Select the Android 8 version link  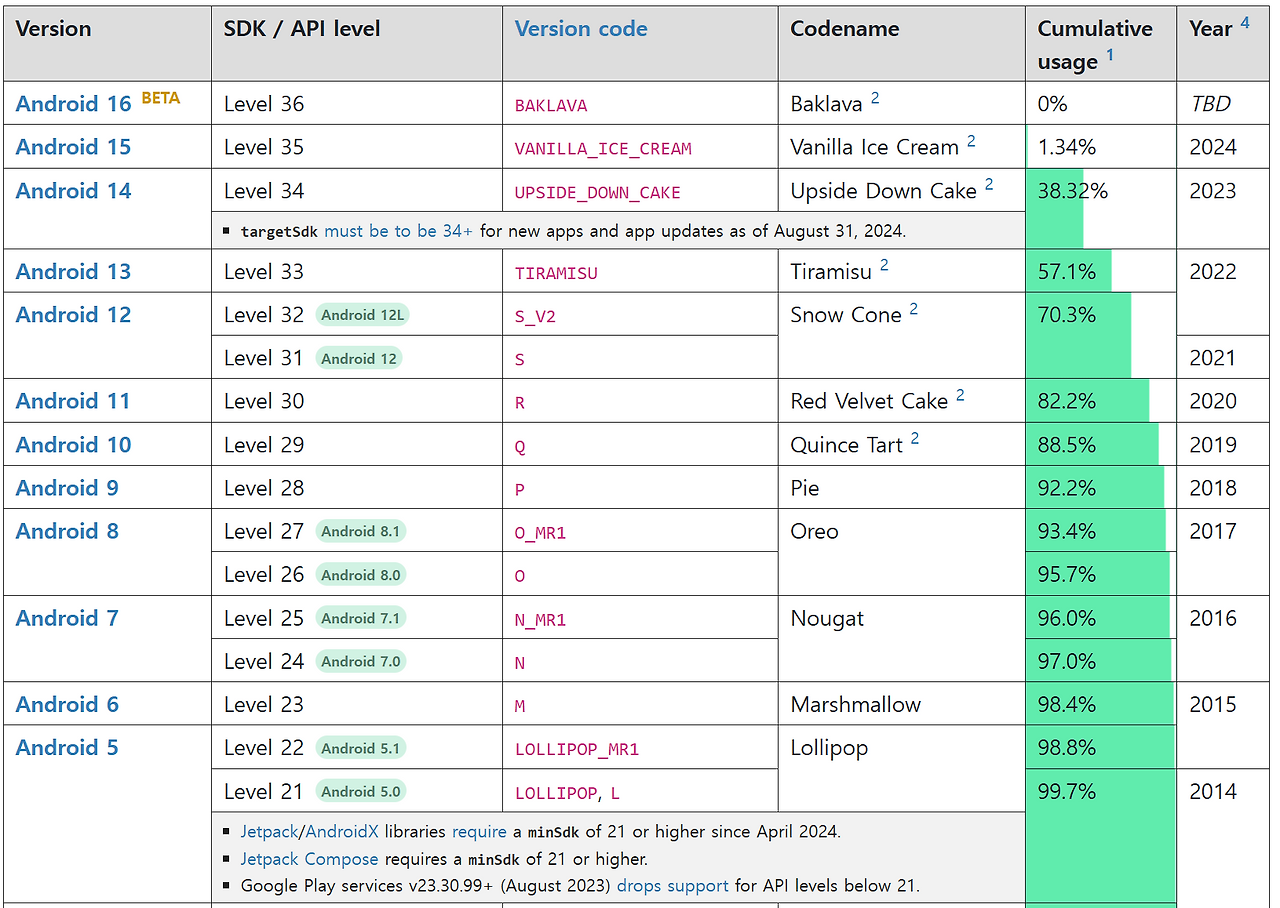pos(67,531)
